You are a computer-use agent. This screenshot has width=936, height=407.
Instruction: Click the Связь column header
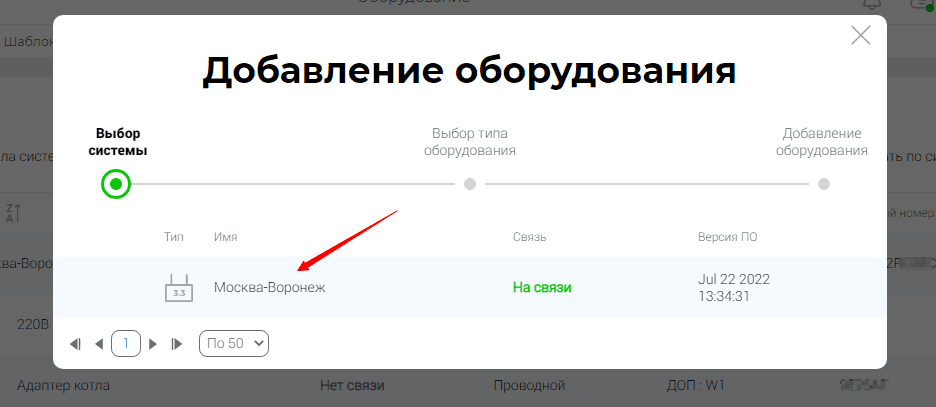pos(529,237)
